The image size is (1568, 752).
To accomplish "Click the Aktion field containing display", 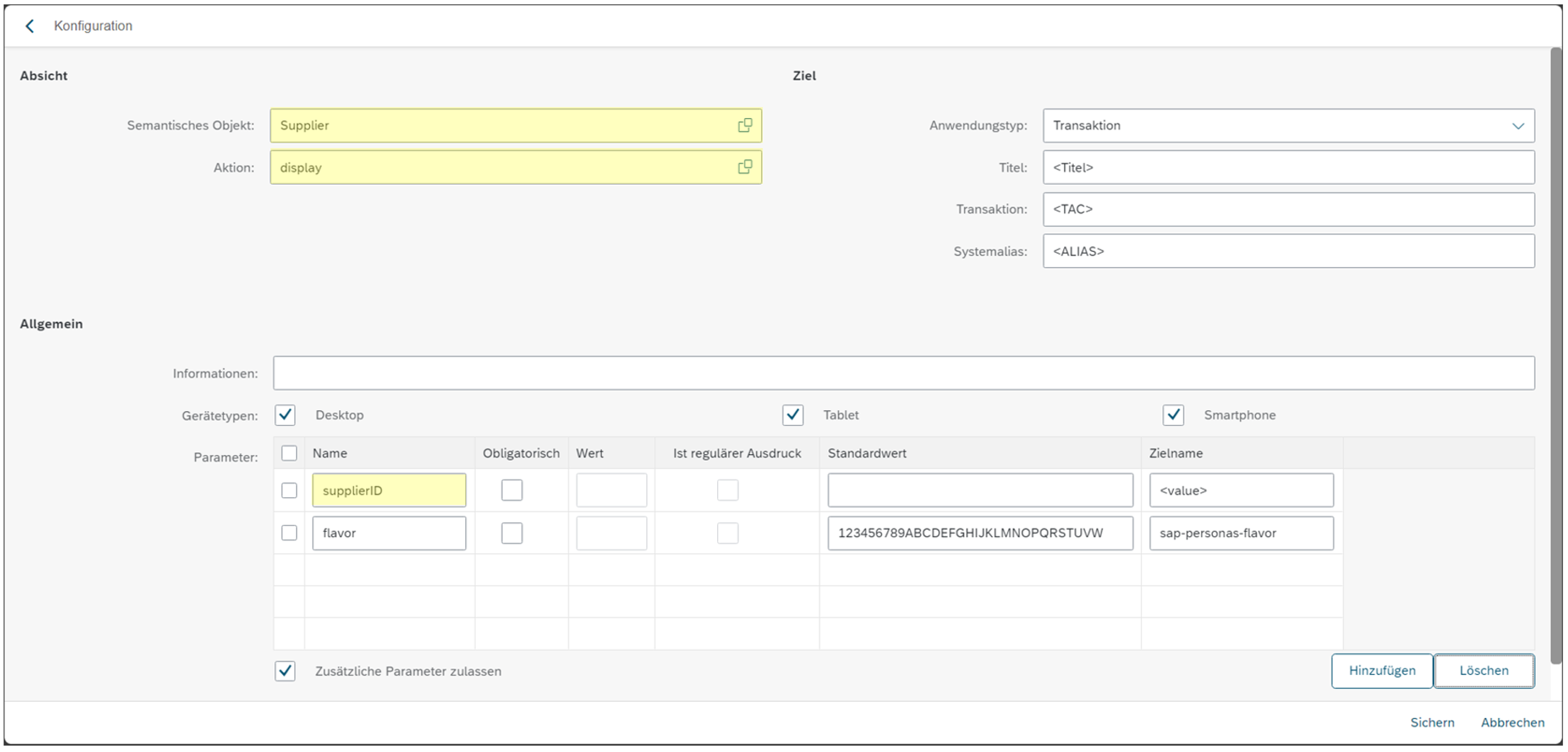I will click(515, 167).
